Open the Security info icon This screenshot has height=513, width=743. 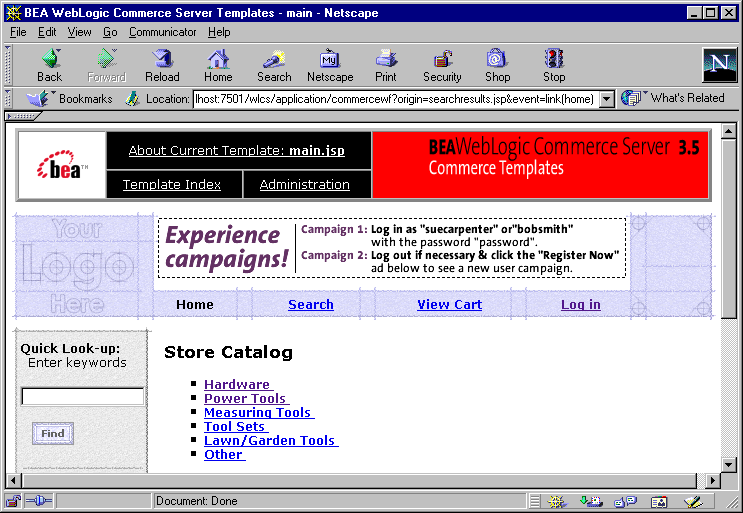442,65
